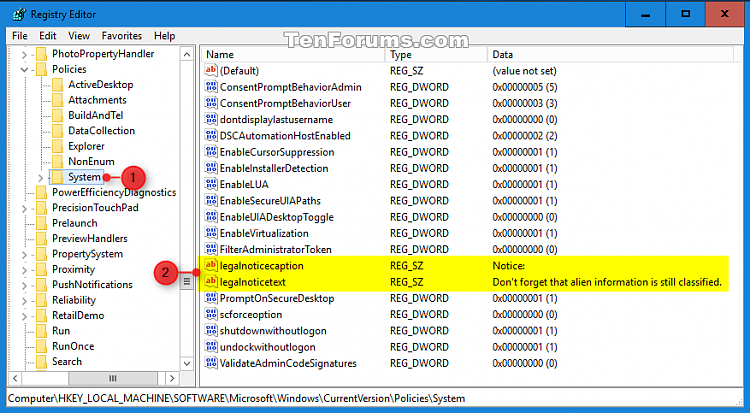Expand the PropertySystem key

point(24,255)
